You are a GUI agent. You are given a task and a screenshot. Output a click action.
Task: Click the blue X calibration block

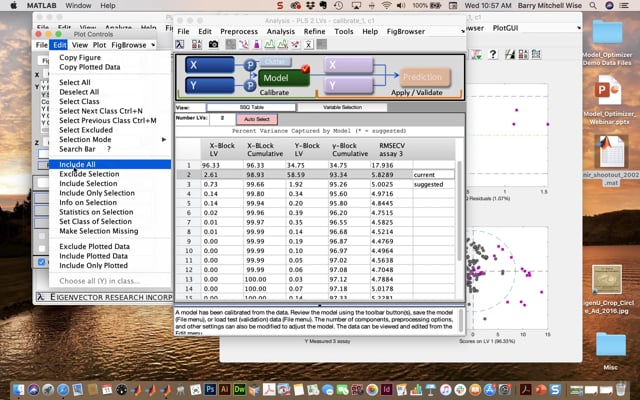point(210,65)
